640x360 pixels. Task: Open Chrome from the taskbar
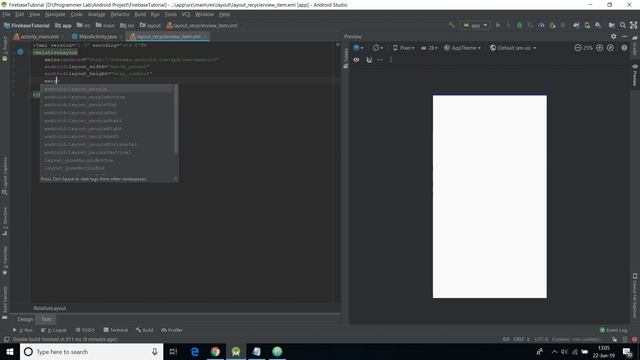tap(215, 351)
